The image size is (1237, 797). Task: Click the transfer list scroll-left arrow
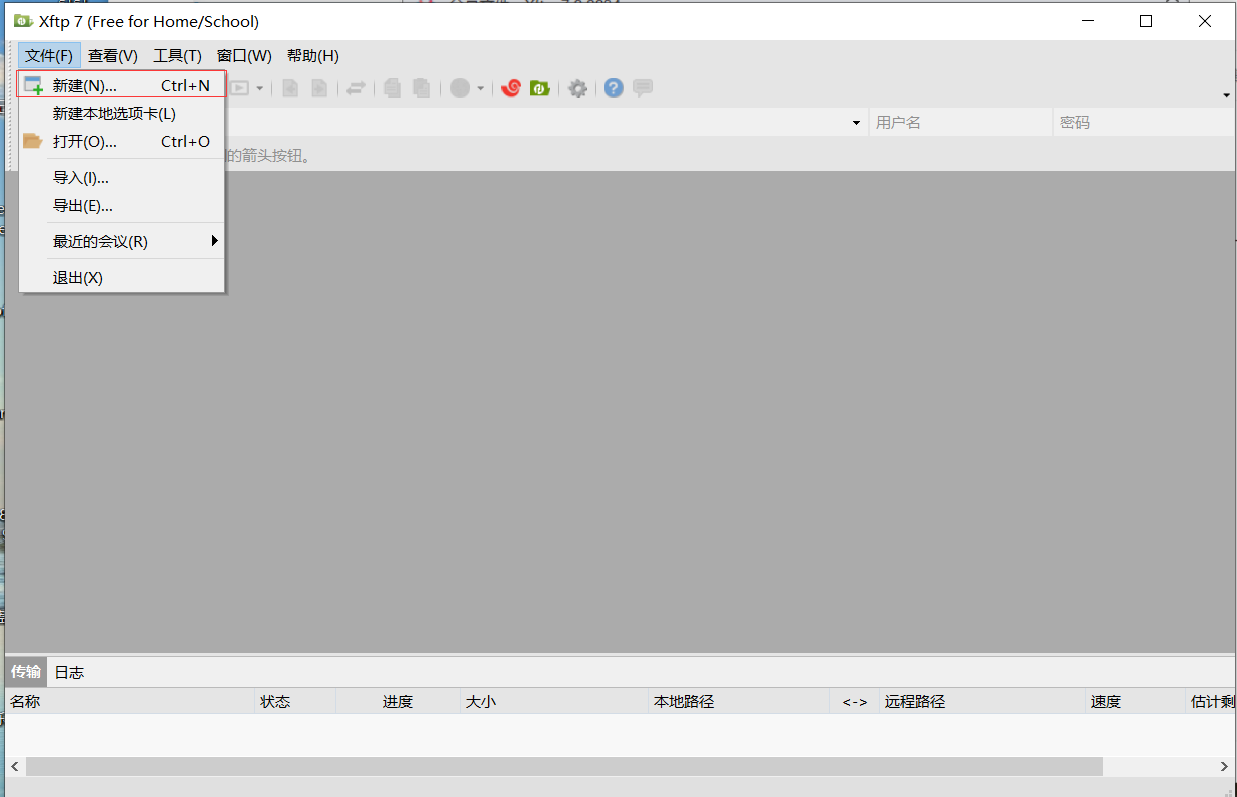[15, 766]
